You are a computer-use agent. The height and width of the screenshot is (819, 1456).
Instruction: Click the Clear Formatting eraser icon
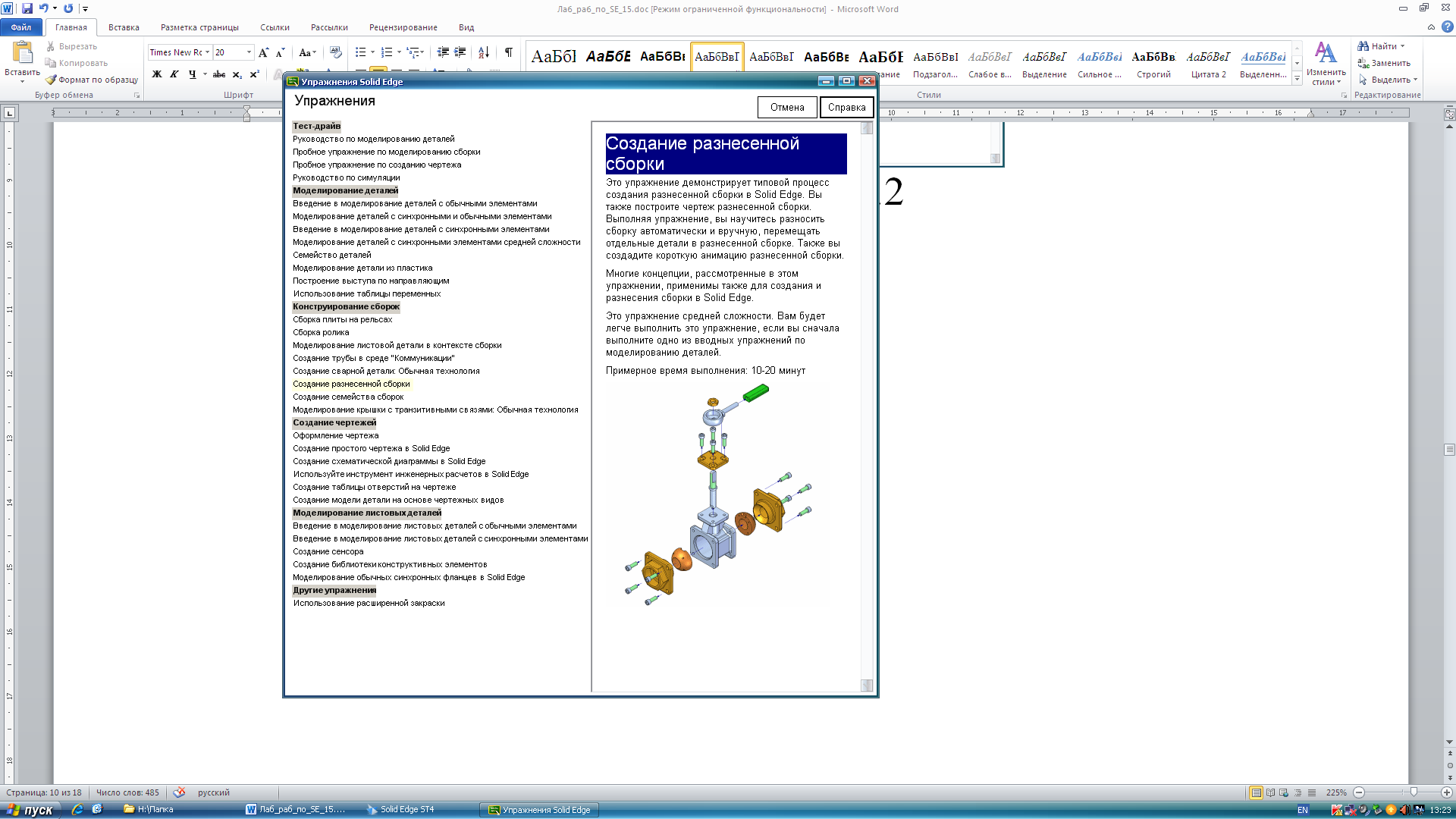coord(336,52)
